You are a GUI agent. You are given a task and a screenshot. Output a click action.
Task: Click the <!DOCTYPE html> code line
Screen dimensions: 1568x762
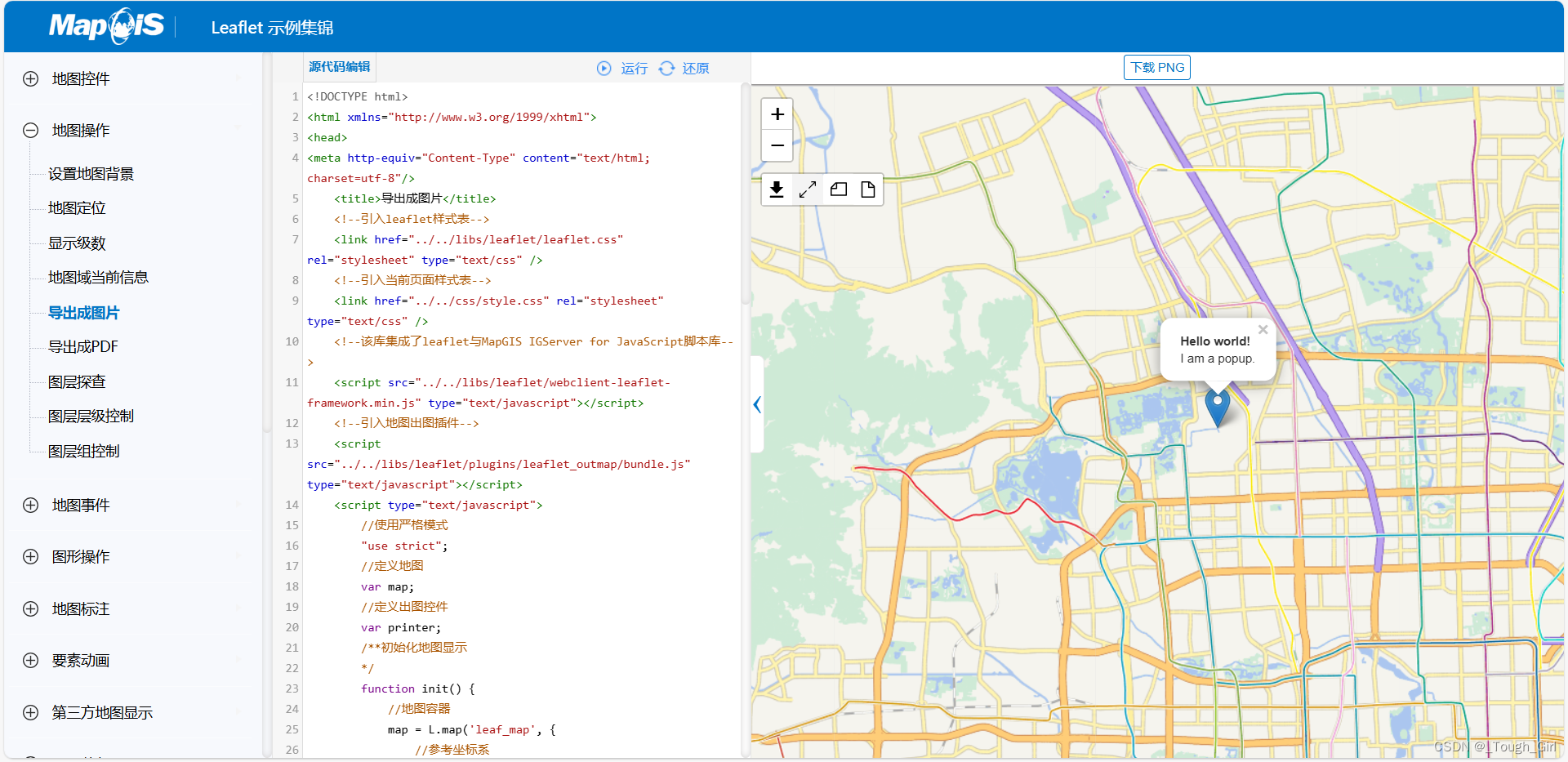(x=357, y=96)
